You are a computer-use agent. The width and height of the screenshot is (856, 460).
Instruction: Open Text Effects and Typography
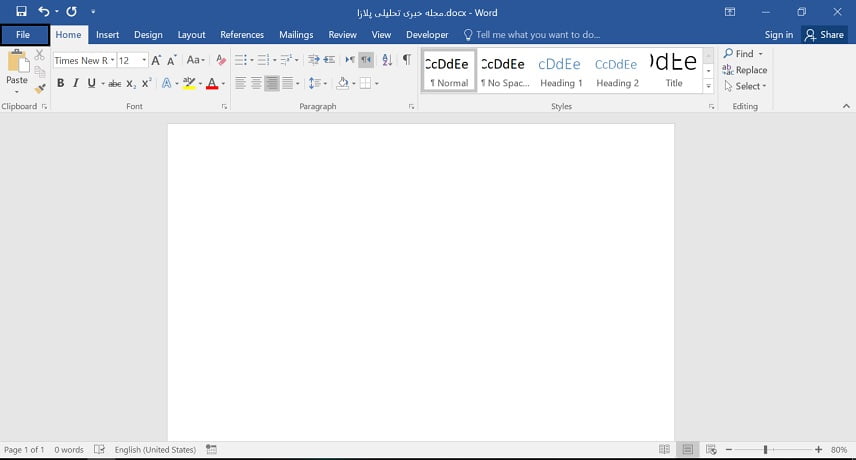point(167,83)
